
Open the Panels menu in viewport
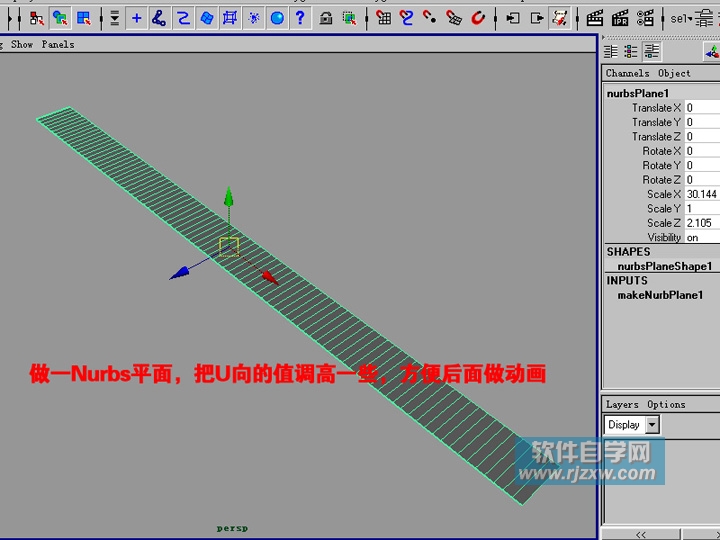pos(58,45)
